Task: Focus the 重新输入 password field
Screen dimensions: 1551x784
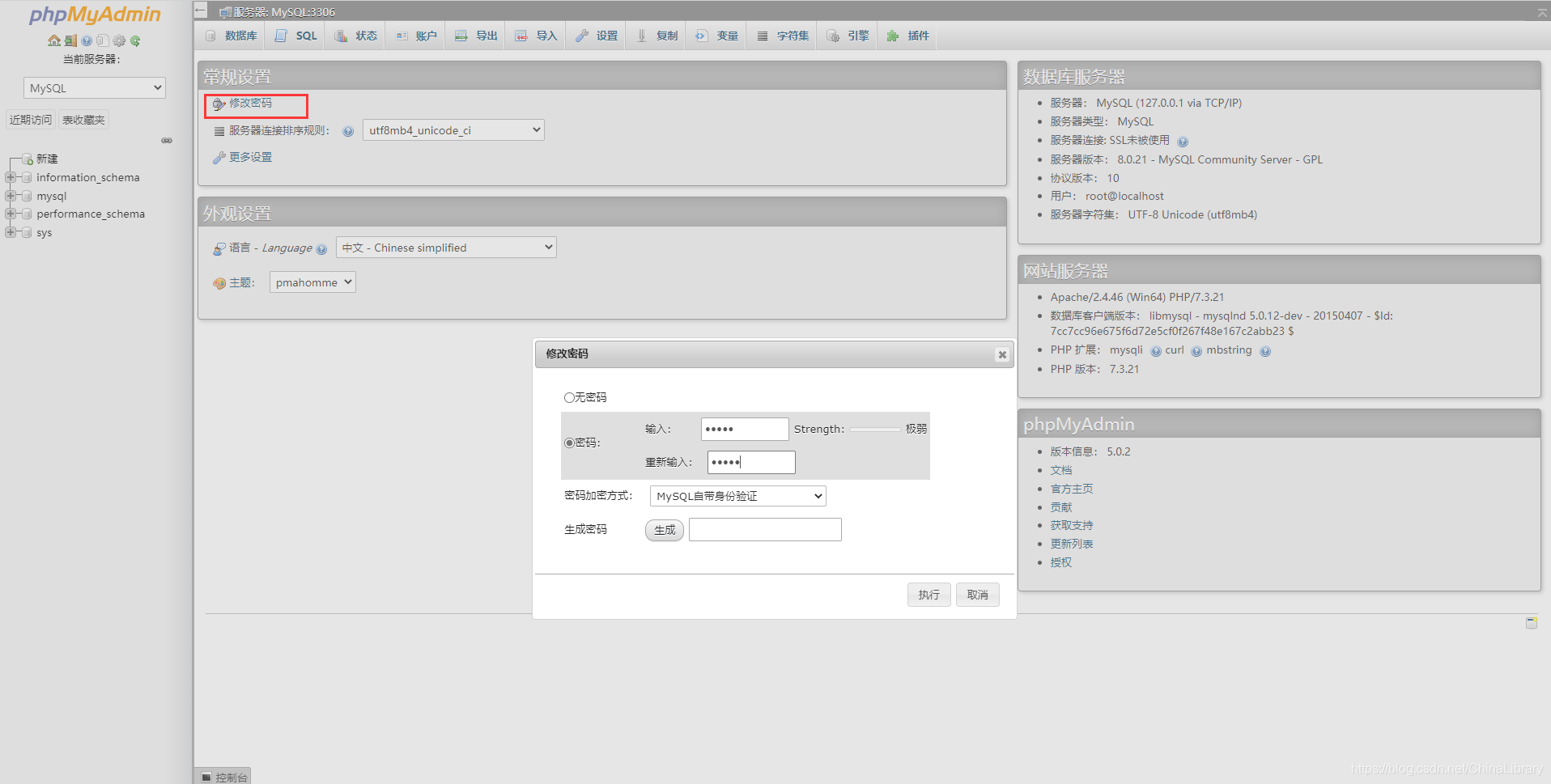Action: tap(751, 462)
